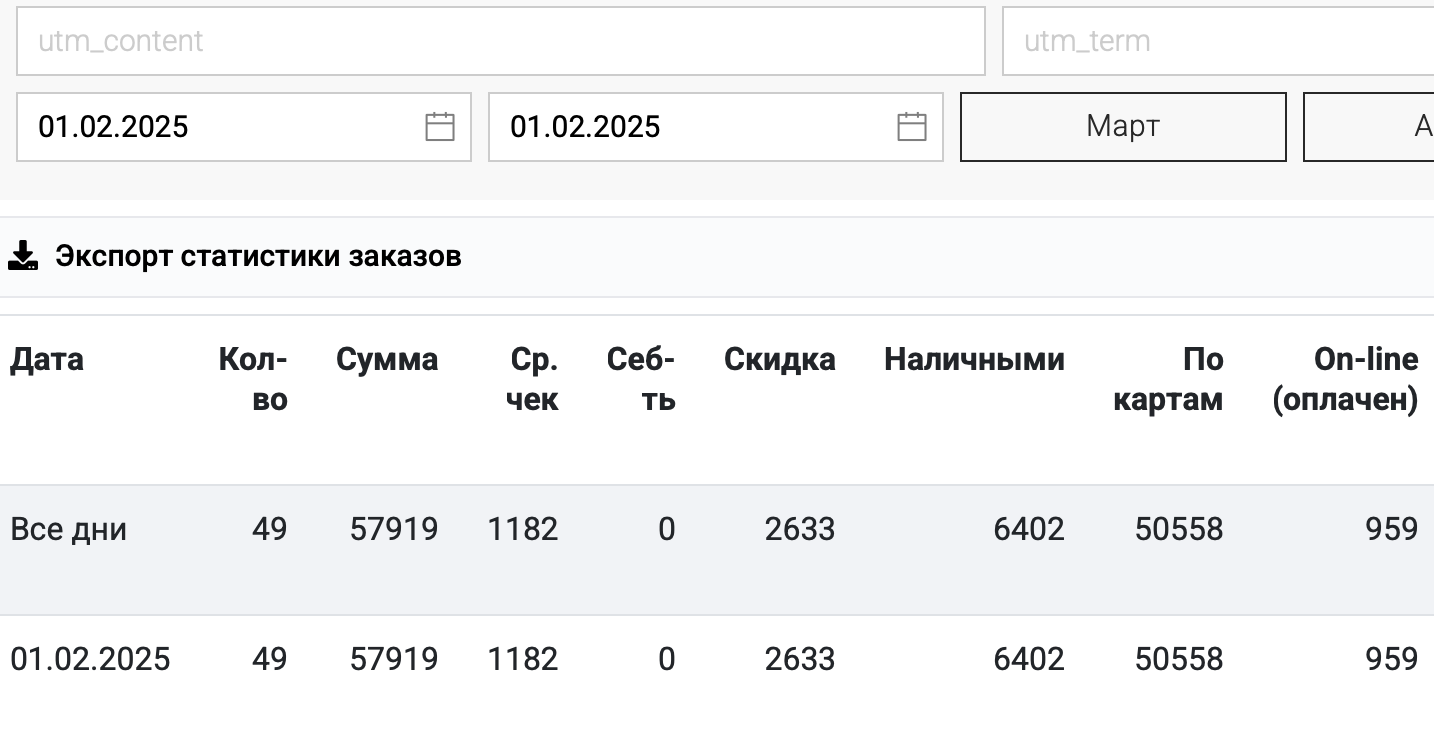Screen dimensions: 1434x738
Task: Click the end date field 01.02.2025
Action: point(716,127)
